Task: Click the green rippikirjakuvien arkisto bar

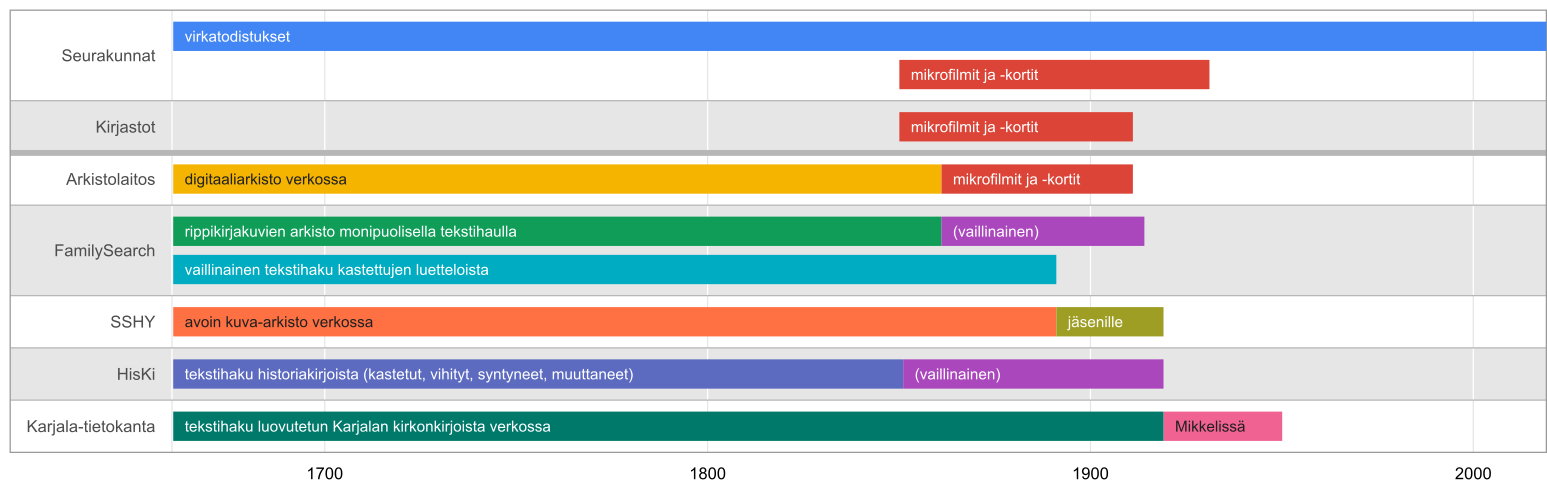Action: [x=556, y=232]
